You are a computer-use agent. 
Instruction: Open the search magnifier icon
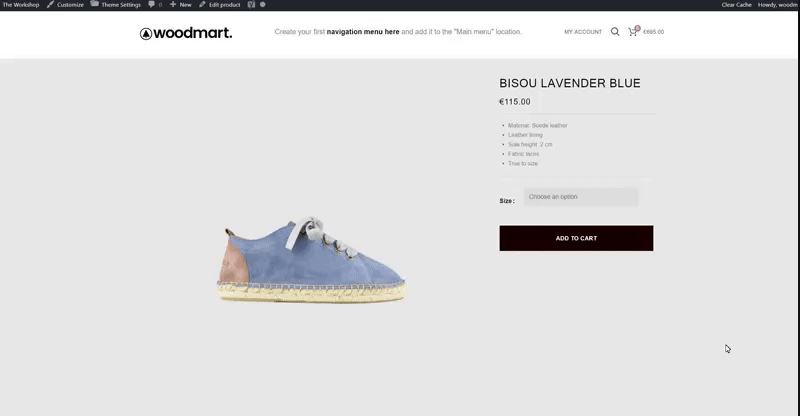pos(615,32)
